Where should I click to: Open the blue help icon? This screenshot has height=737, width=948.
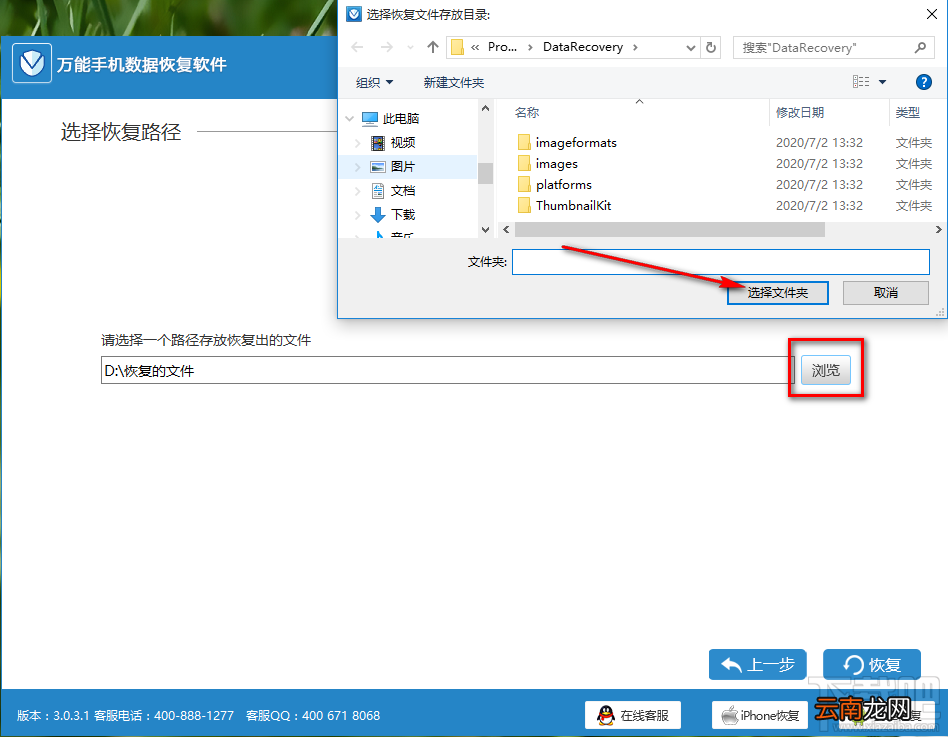(x=924, y=82)
